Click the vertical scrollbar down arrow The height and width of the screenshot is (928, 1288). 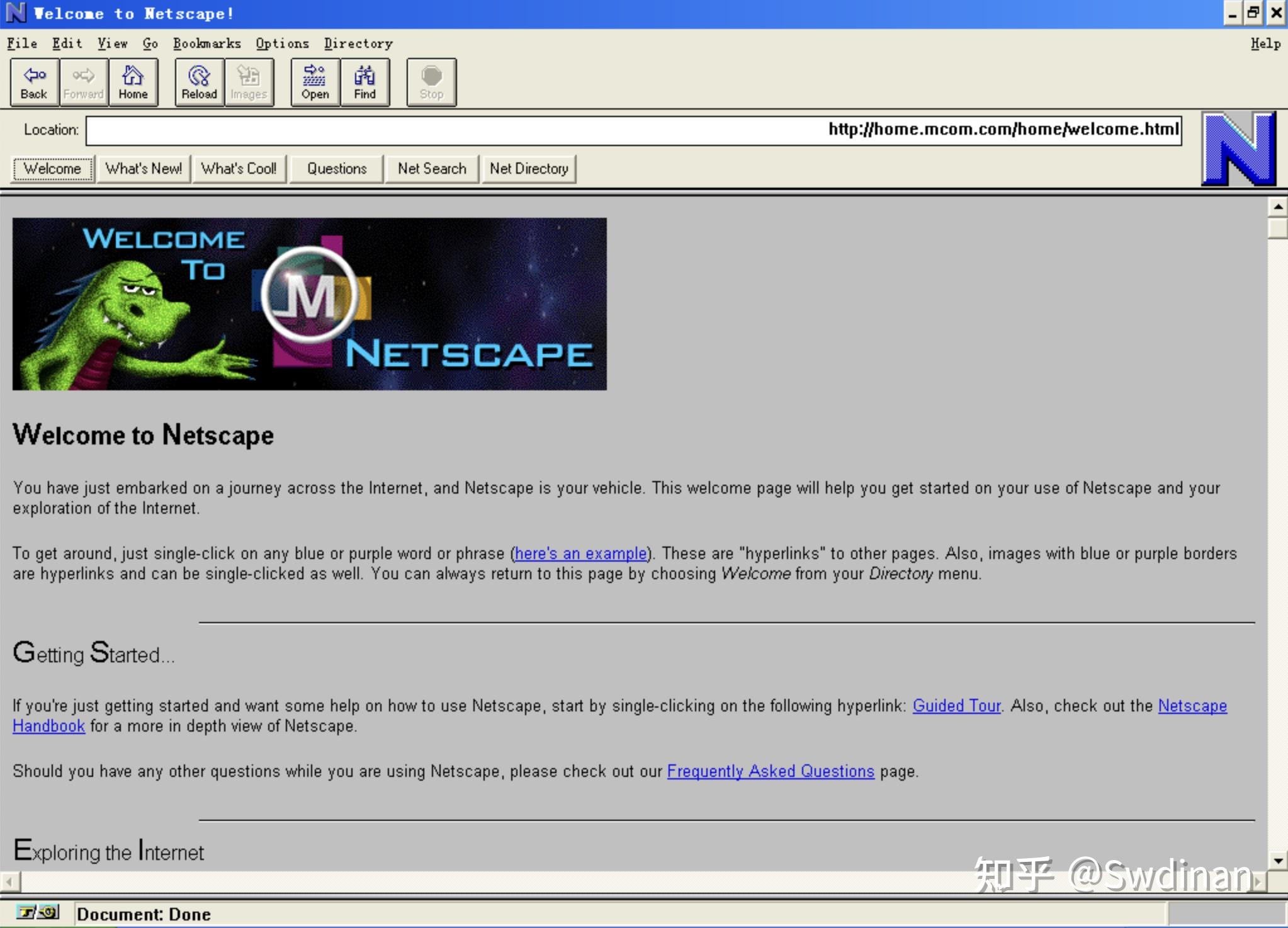pos(1278,860)
